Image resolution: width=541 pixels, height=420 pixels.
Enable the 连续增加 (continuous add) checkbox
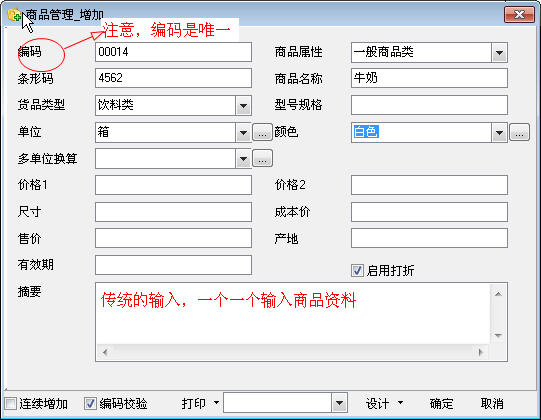tap(10, 403)
